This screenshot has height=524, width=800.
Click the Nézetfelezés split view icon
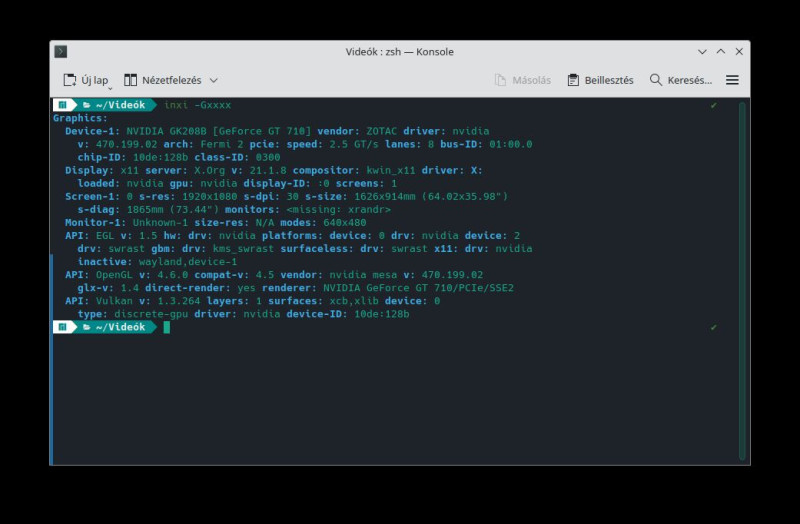130,80
